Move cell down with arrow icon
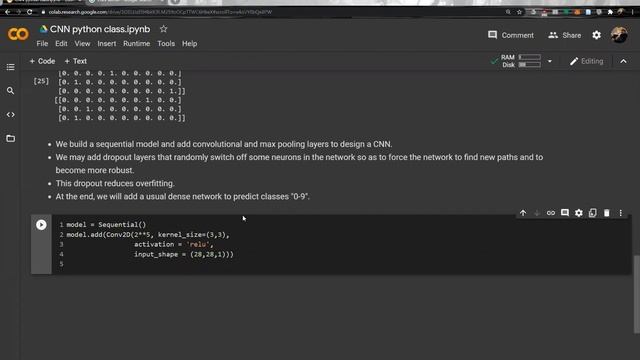The width and height of the screenshot is (640, 360). (537, 213)
